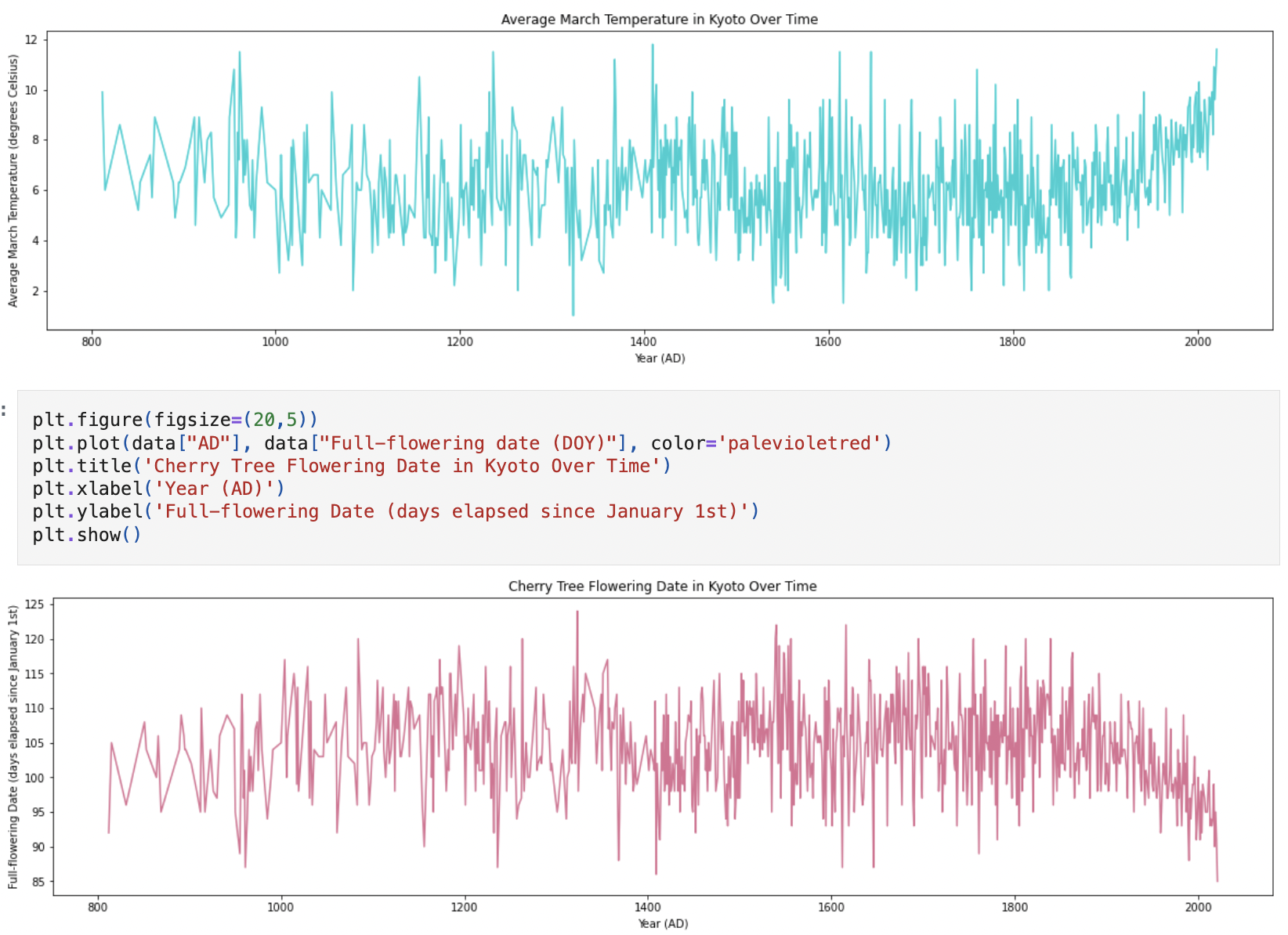This screenshot has width=1288, height=935.
Task: Click the Average March Temperature y-axis label
Action: (x=13, y=180)
